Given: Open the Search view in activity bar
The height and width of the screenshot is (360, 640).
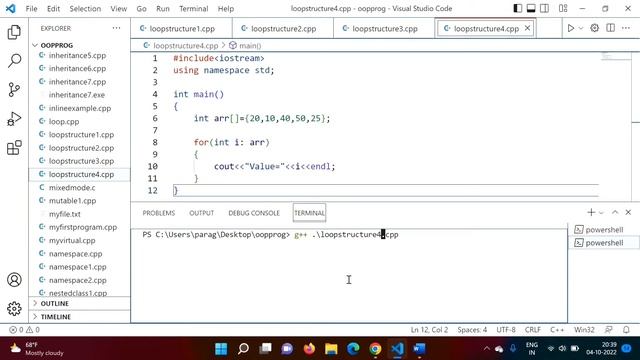Looking at the screenshot, I should 14,61.
